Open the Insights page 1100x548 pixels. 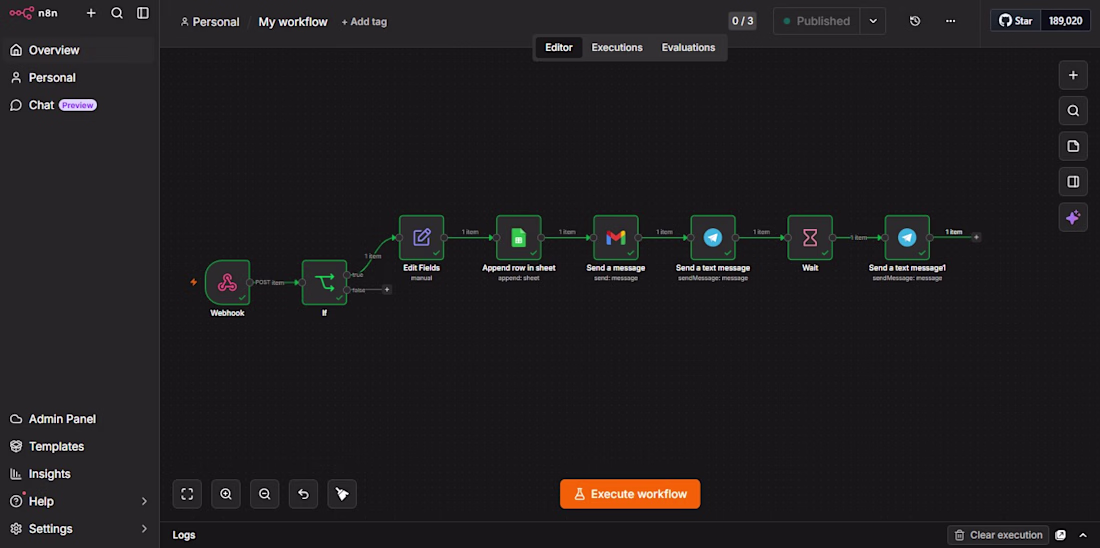[x=80, y=474]
